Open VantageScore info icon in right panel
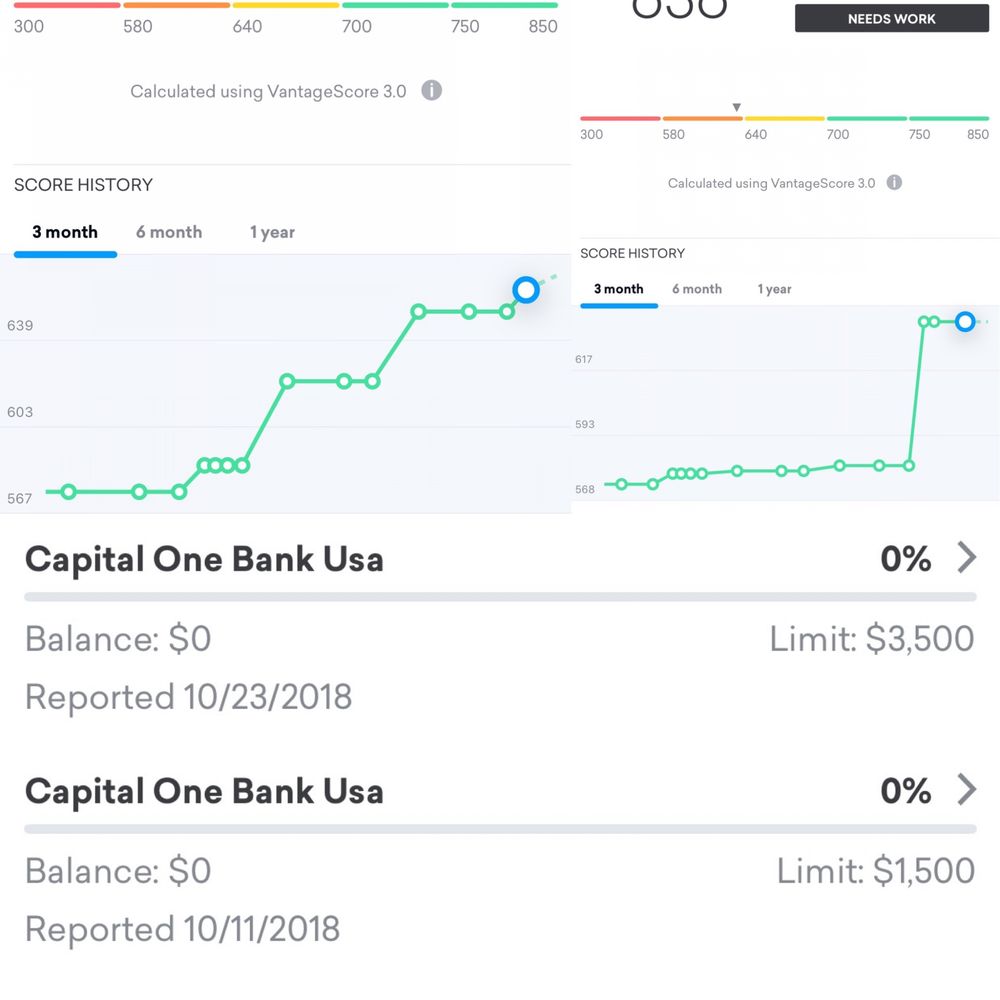The image size is (1000, 1000). pos(894,182)
